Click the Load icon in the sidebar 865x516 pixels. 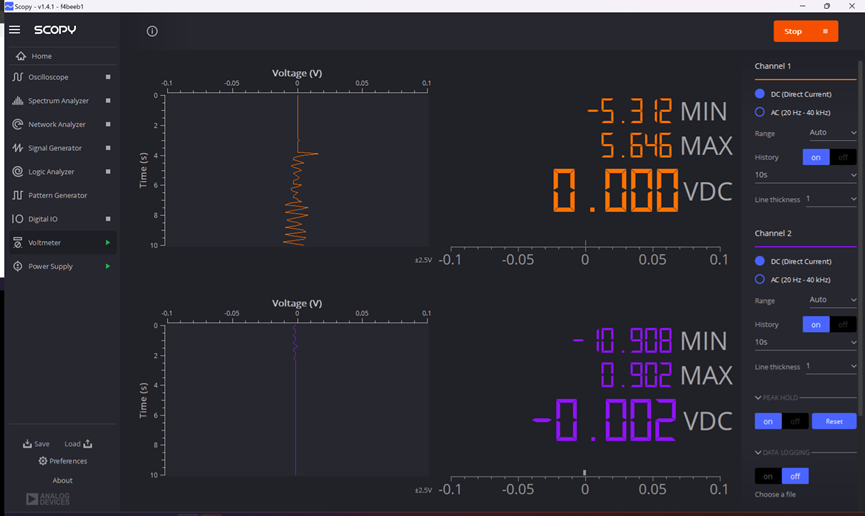pyautogui.click(x=88, y=444)
